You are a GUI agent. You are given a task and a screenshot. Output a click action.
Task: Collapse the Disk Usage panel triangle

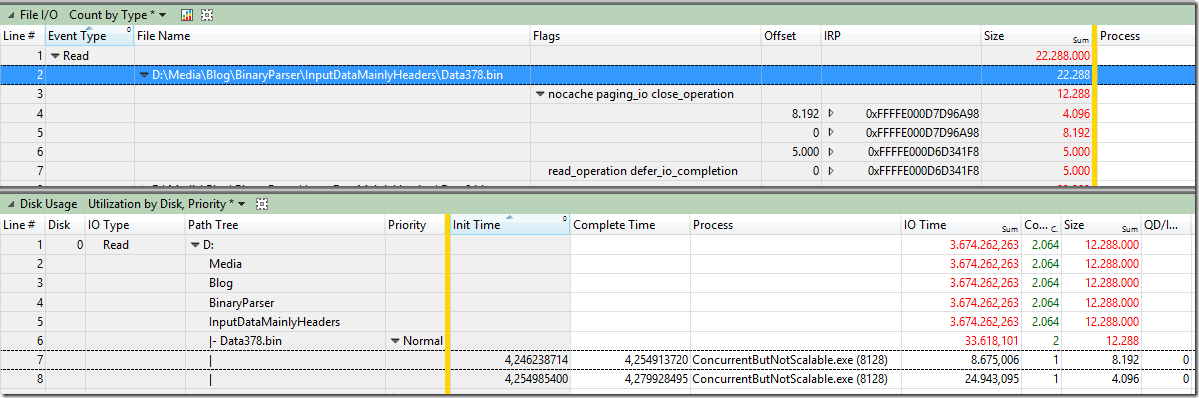pyautogui.click(x=10, y=204)
